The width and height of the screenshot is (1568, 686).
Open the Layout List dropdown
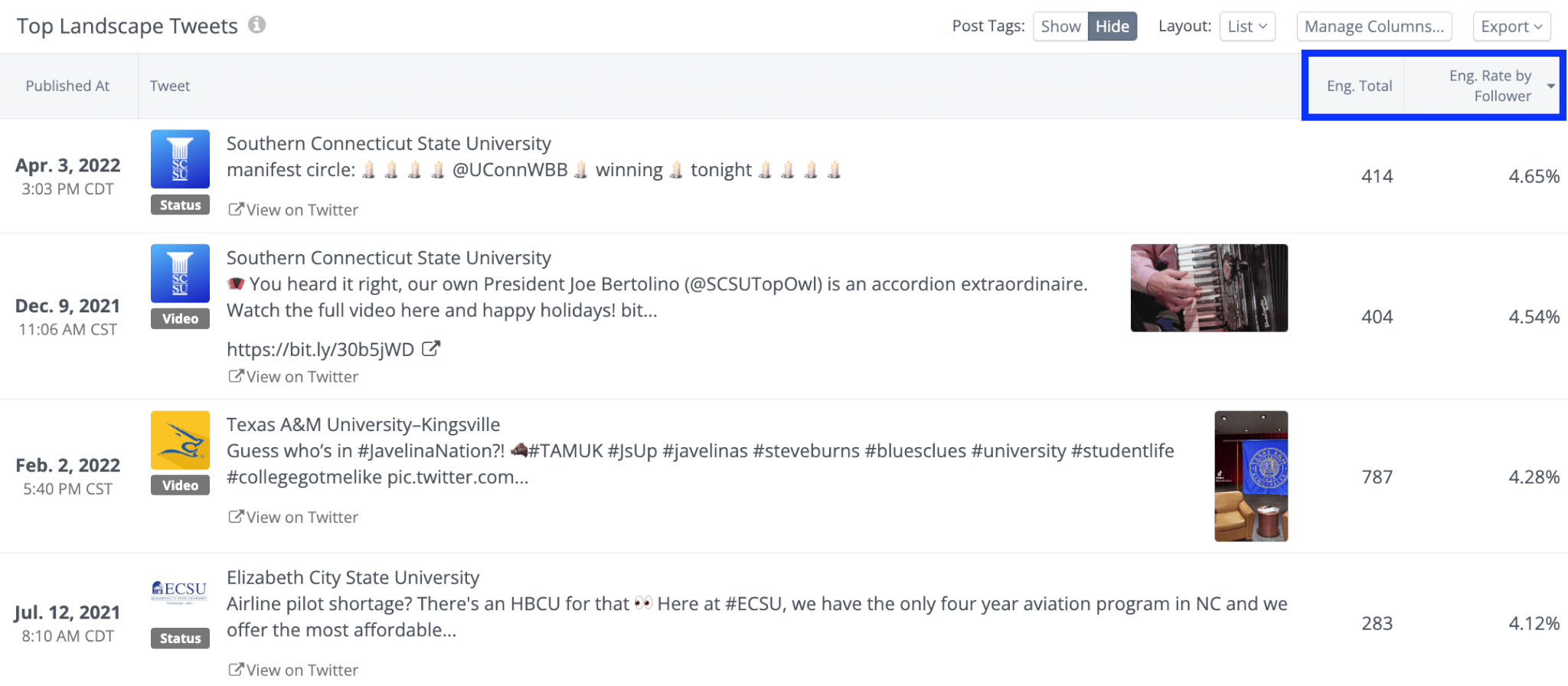click(x=1246, y=26)
